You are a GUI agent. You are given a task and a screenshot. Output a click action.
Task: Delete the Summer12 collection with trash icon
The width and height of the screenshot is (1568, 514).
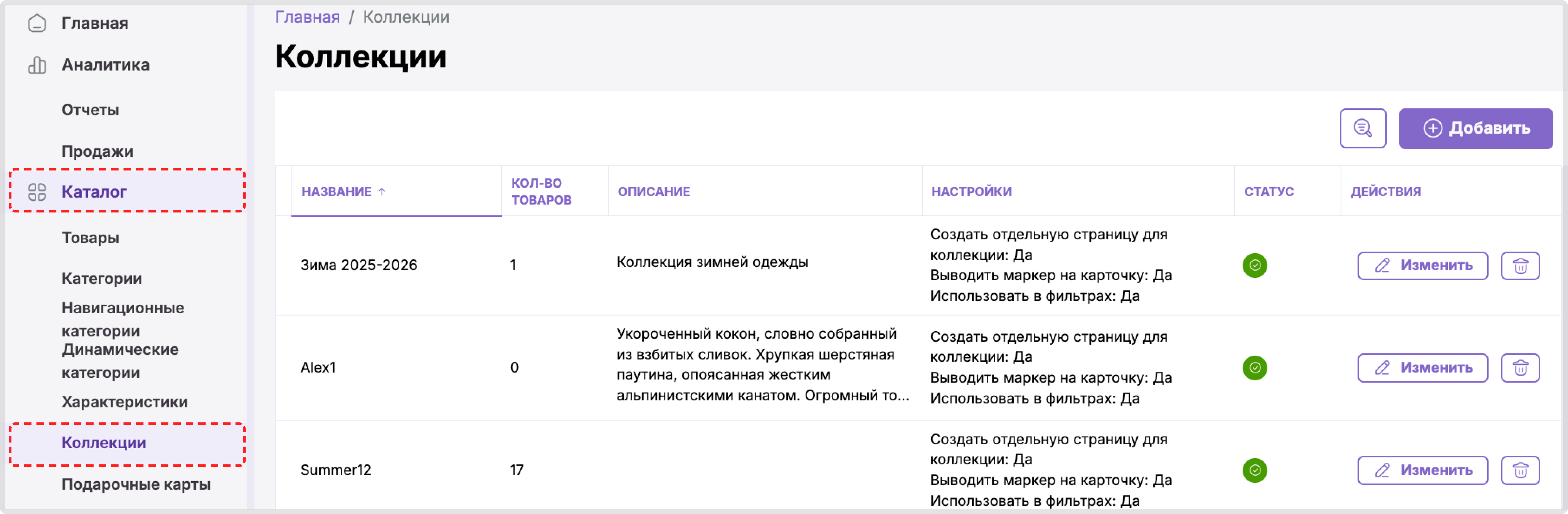(x=1520, y=470)
